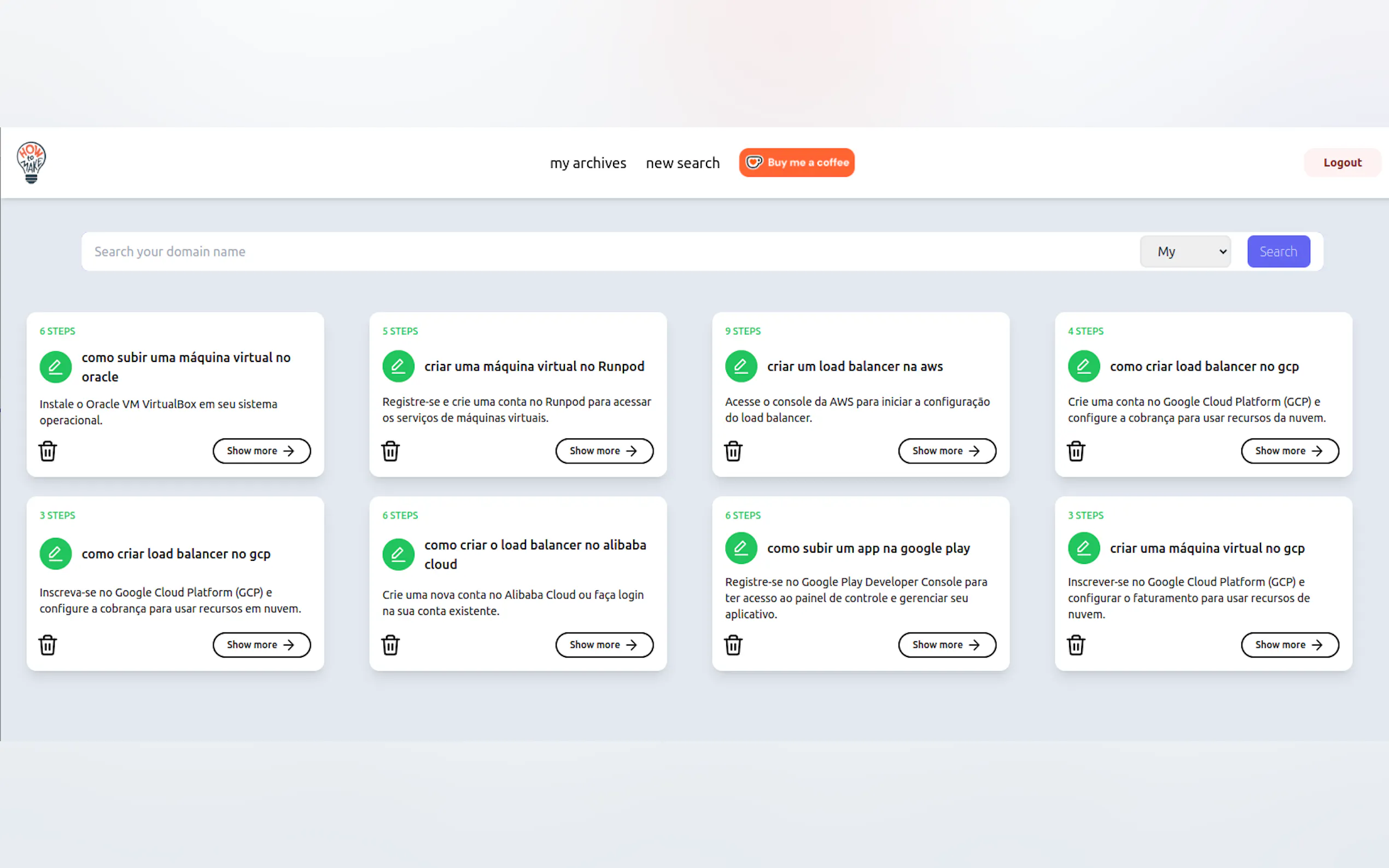Open my archives page
Viewport: 1389px width, 868px height.
[x=587, y=163]
